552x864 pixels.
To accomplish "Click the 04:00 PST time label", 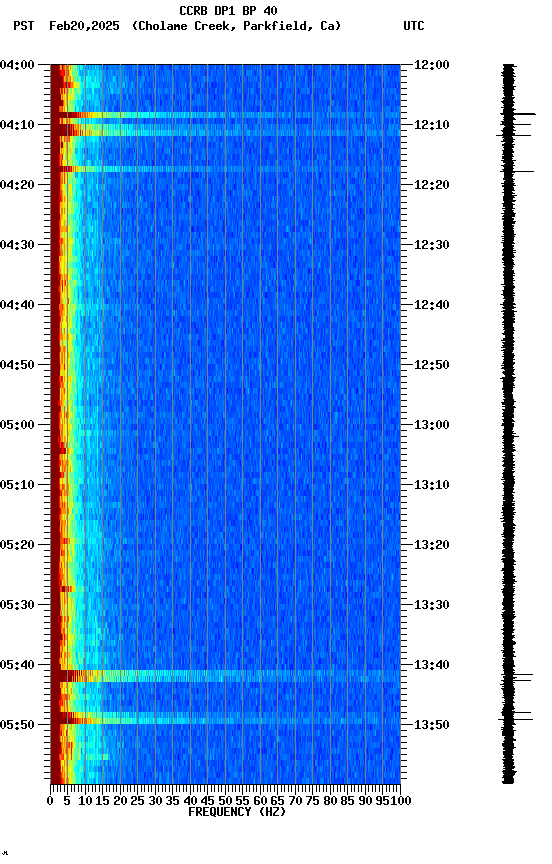I will coord(17,65).
